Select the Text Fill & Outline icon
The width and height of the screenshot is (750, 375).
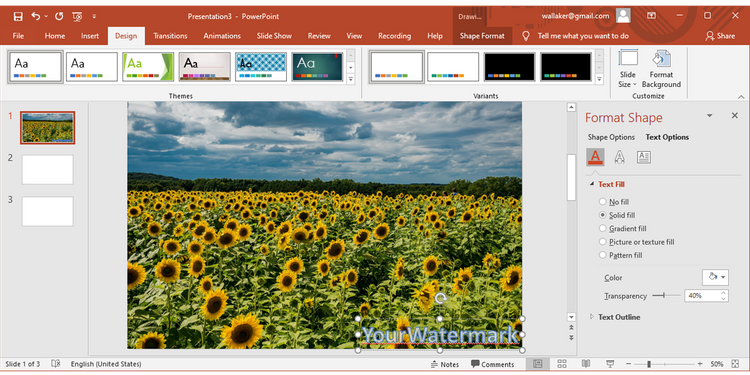[595, 157]
